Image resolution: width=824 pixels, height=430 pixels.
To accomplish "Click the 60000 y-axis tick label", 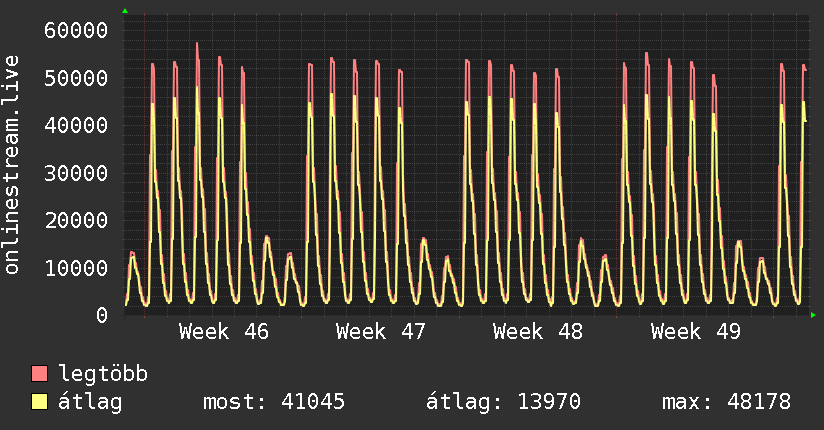I will click(x=76, y=30).
